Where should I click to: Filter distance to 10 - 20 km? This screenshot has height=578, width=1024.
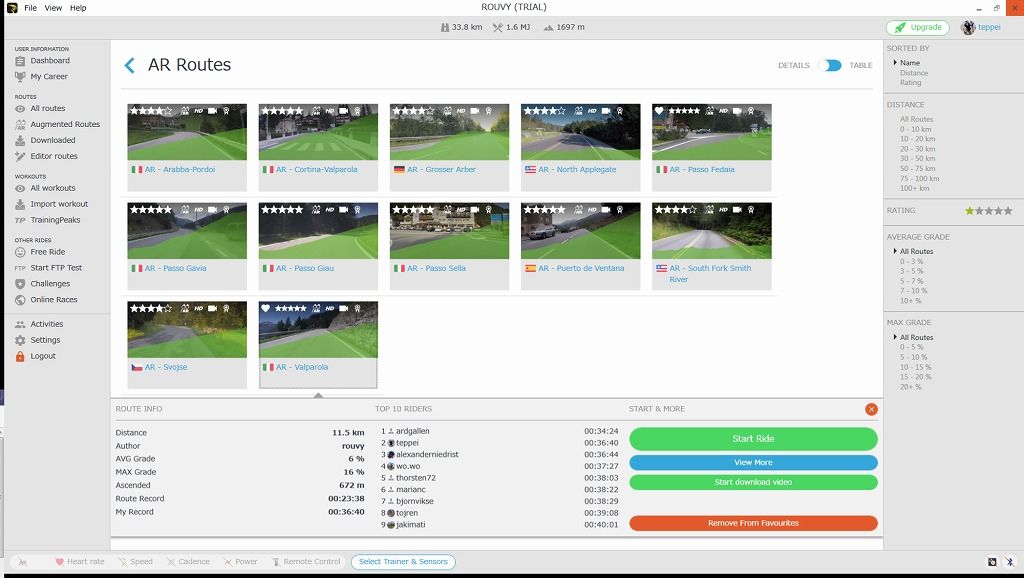coord(918,139)
